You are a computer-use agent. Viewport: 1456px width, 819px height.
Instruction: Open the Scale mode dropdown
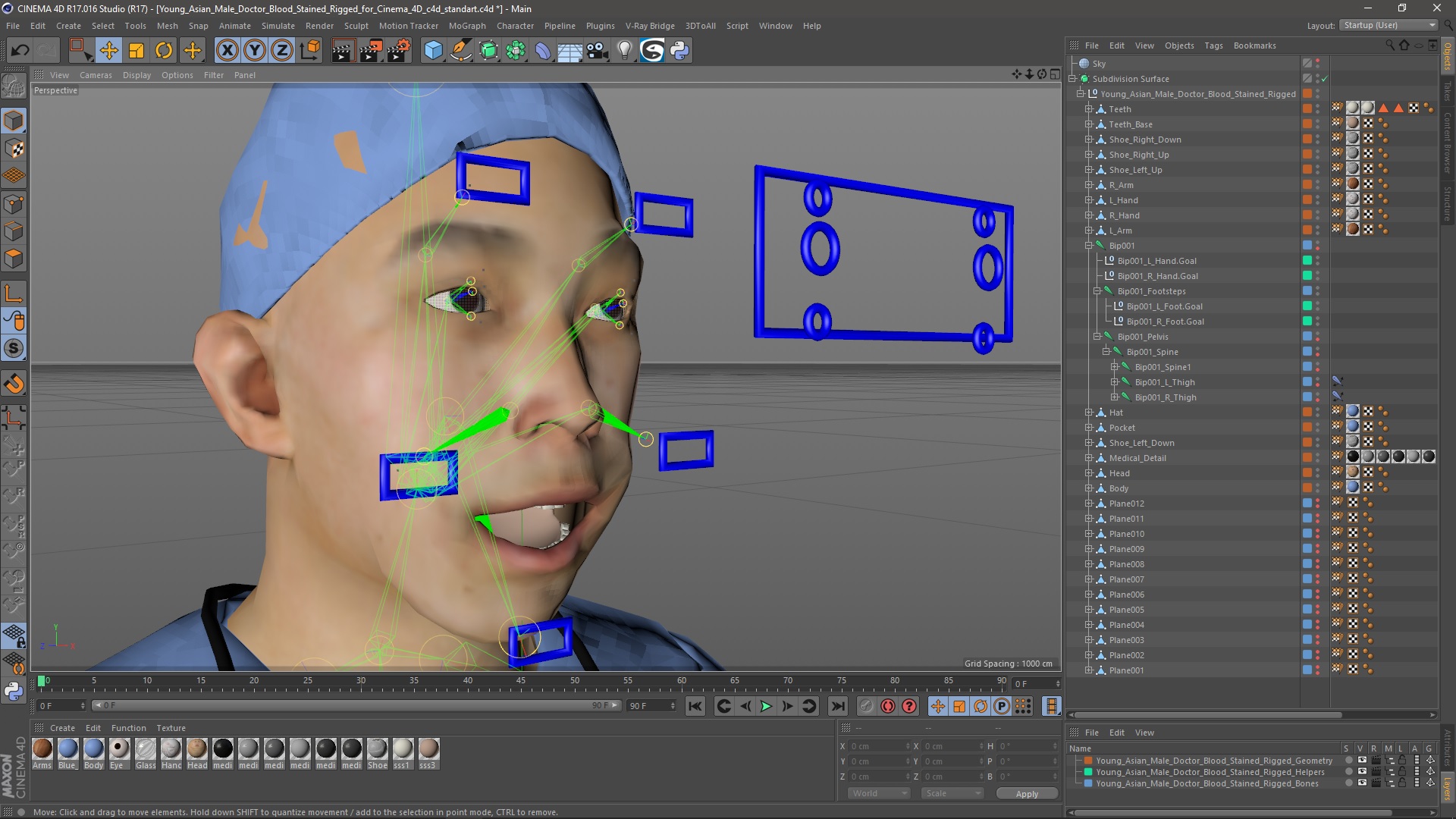point(952,793)
